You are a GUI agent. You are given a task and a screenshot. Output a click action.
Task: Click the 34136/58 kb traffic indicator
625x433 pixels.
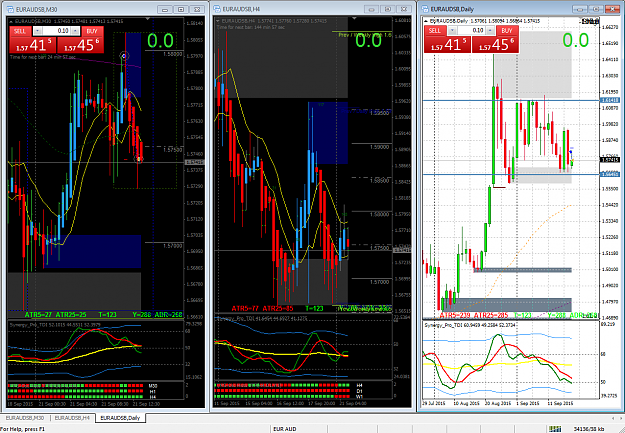point(589,429)
